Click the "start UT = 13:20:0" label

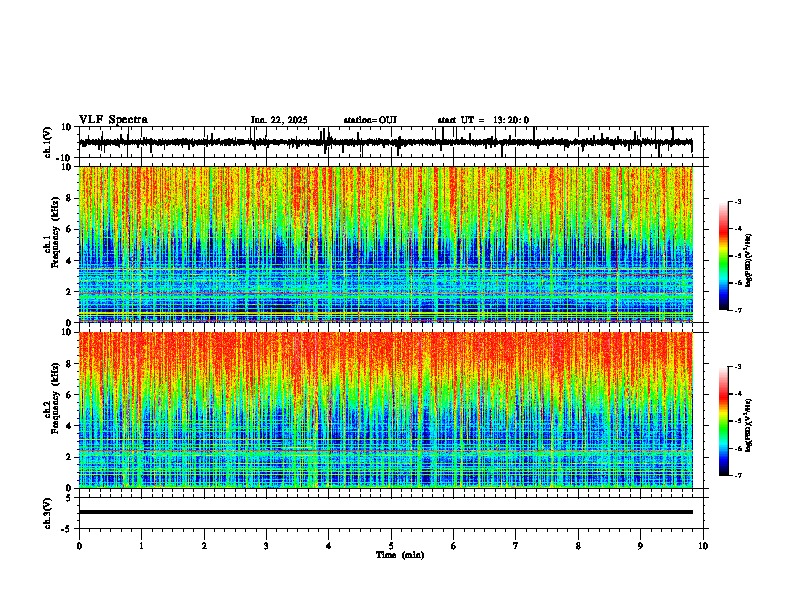483,120
